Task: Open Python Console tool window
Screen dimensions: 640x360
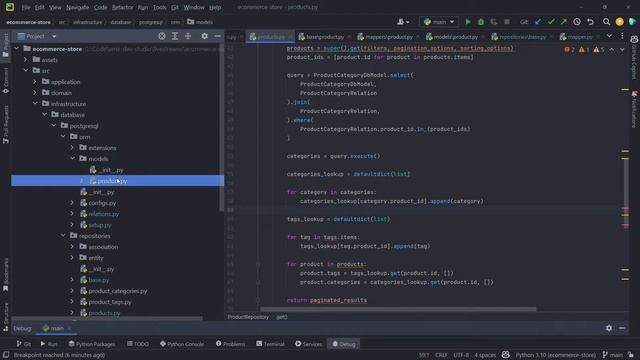Action: [182, 344]
